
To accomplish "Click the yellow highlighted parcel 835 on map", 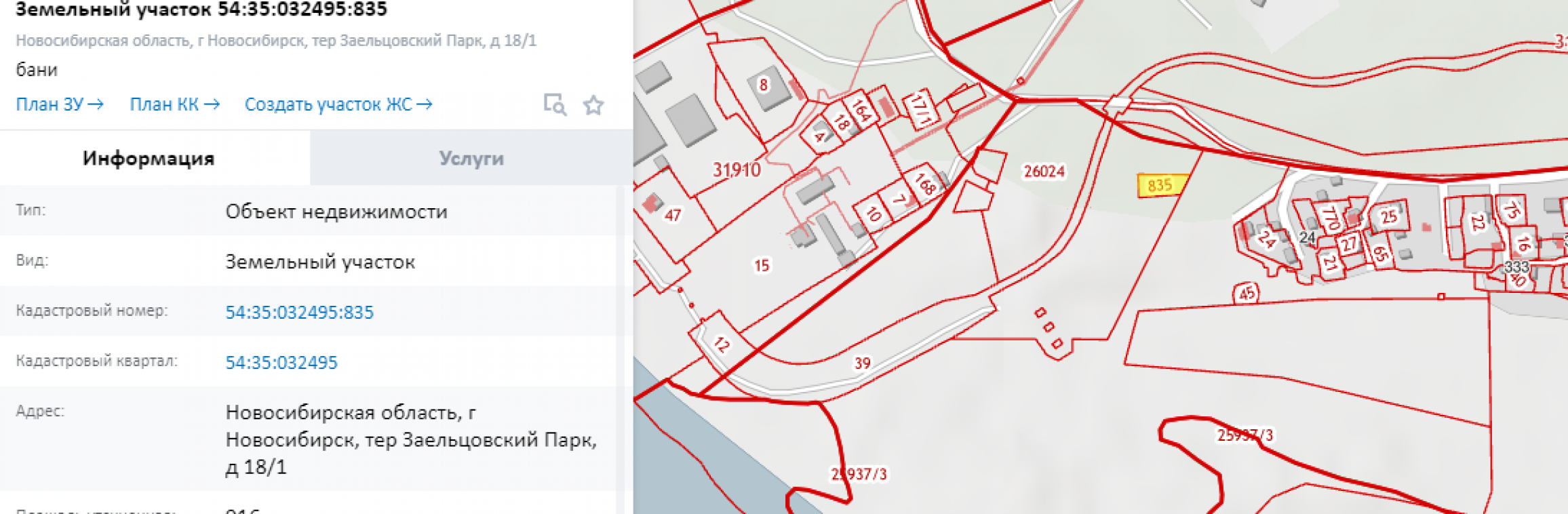I will point(1161,185).
